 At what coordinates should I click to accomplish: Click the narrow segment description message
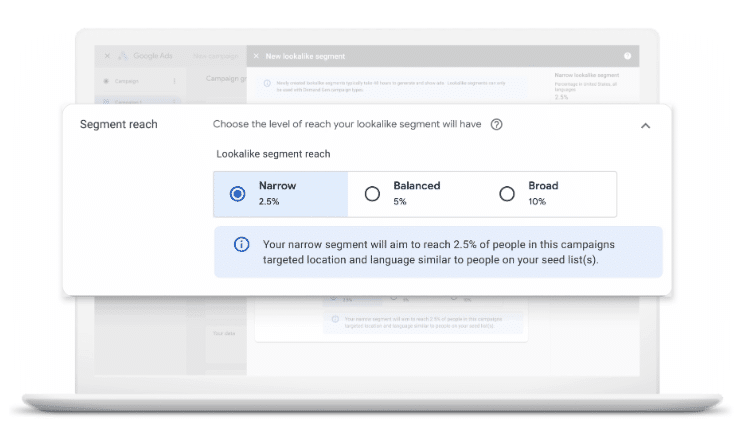point(438,252)
